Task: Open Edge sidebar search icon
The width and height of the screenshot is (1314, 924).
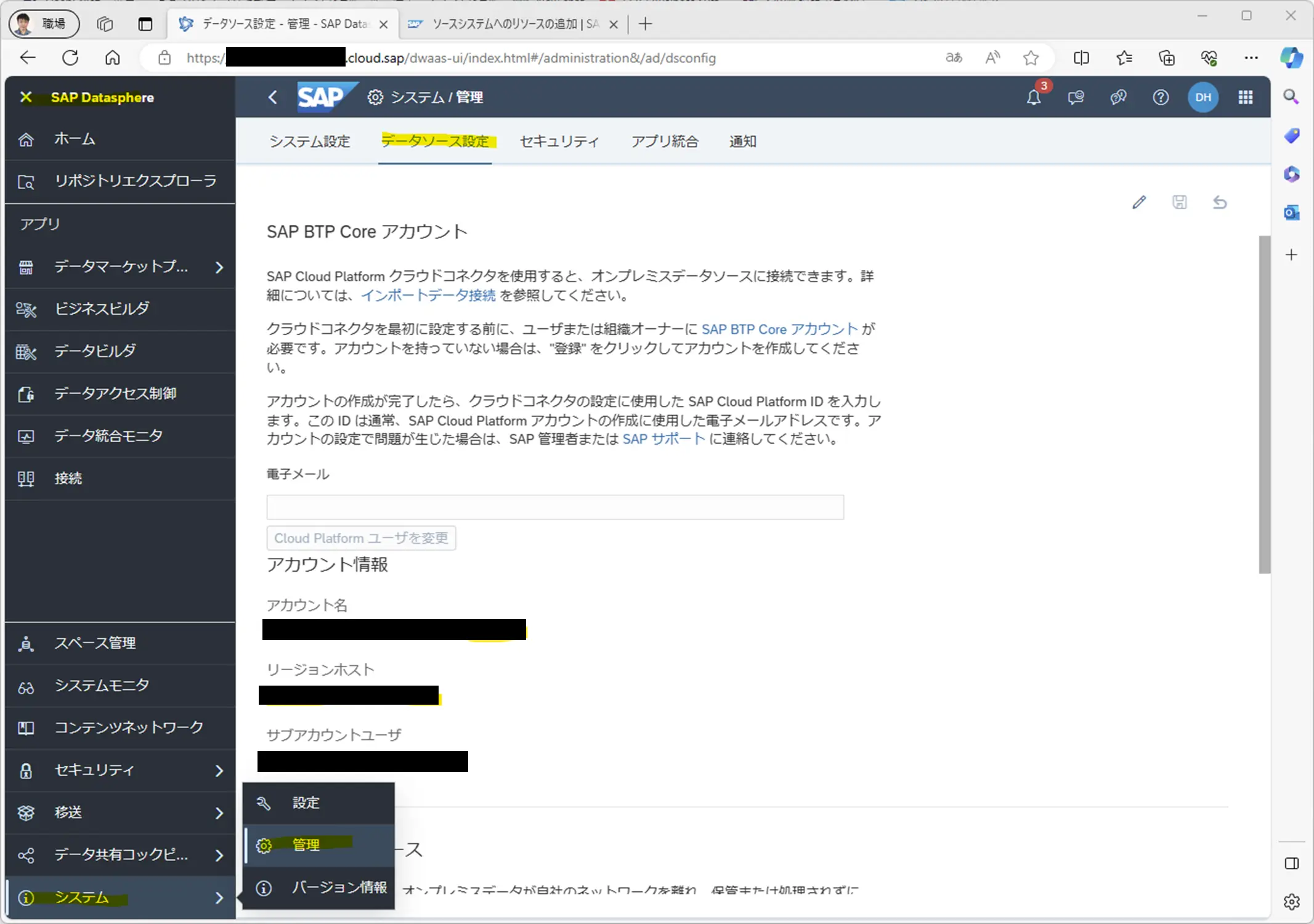Action: tap(1291, 97)
